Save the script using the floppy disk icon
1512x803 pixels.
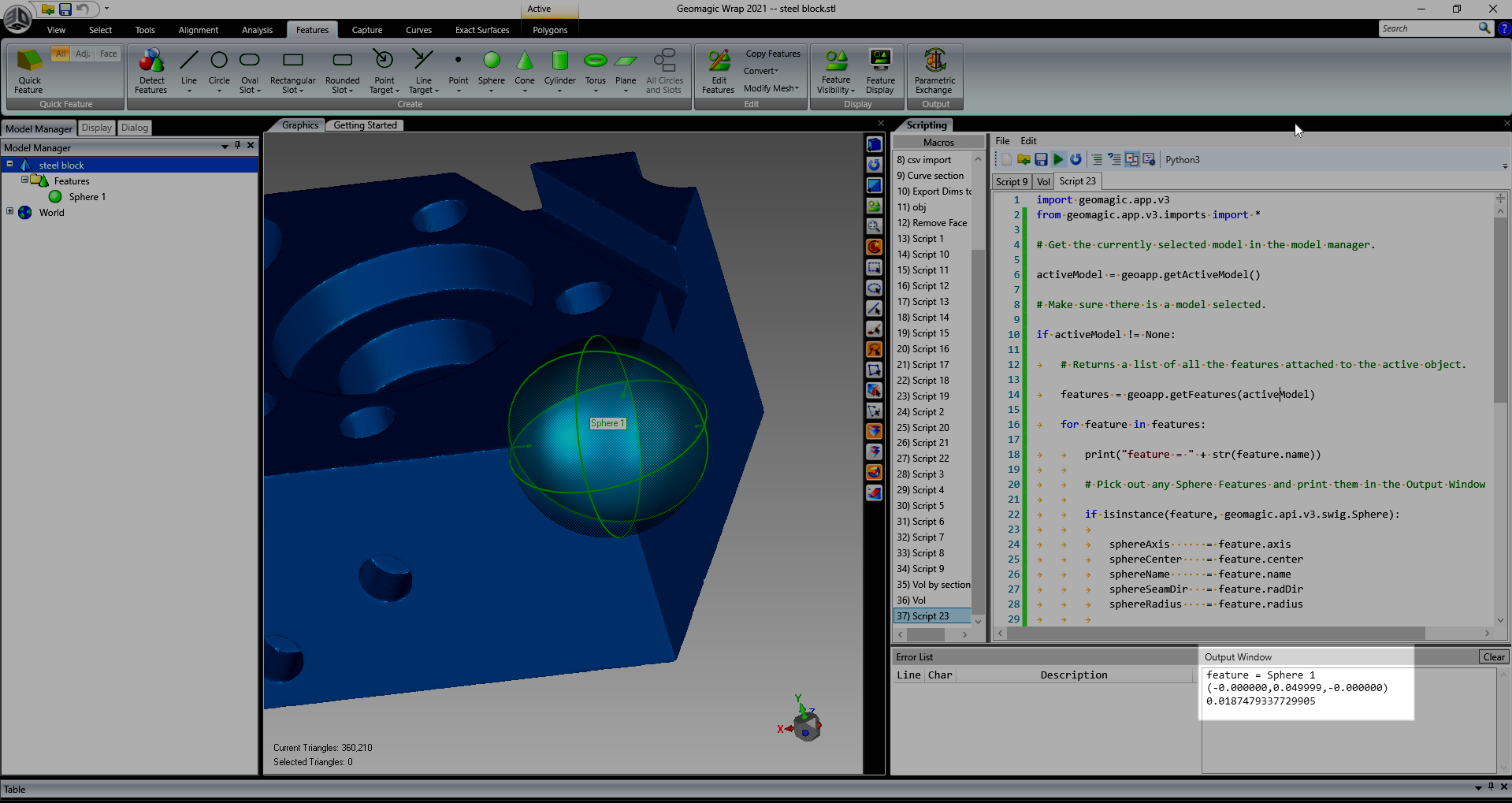pyautogui.click(x=1041, y=160)
